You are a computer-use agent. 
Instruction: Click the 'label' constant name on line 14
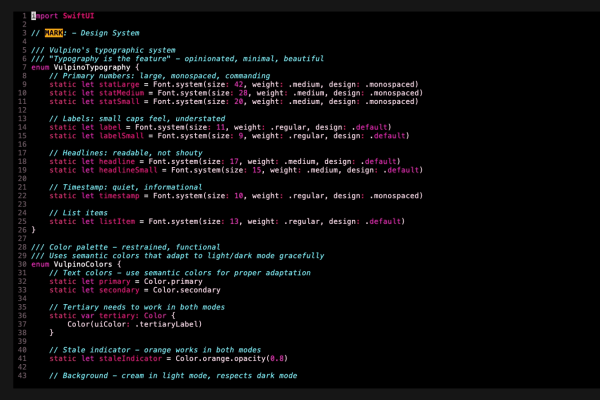[x=110, y=127]
